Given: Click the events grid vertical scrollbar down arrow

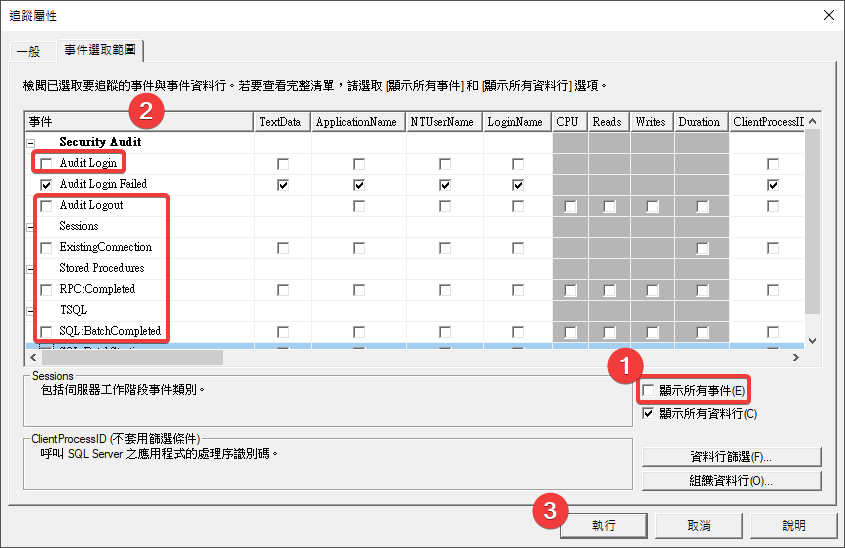Looking at the screenshot, I should point(812,340).
